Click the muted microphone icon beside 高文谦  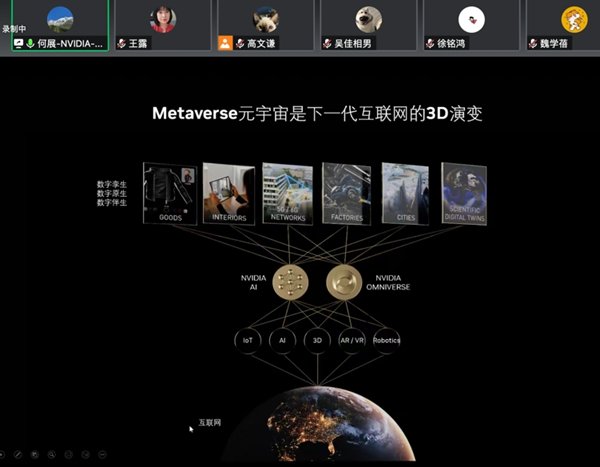tap(240, 43)
